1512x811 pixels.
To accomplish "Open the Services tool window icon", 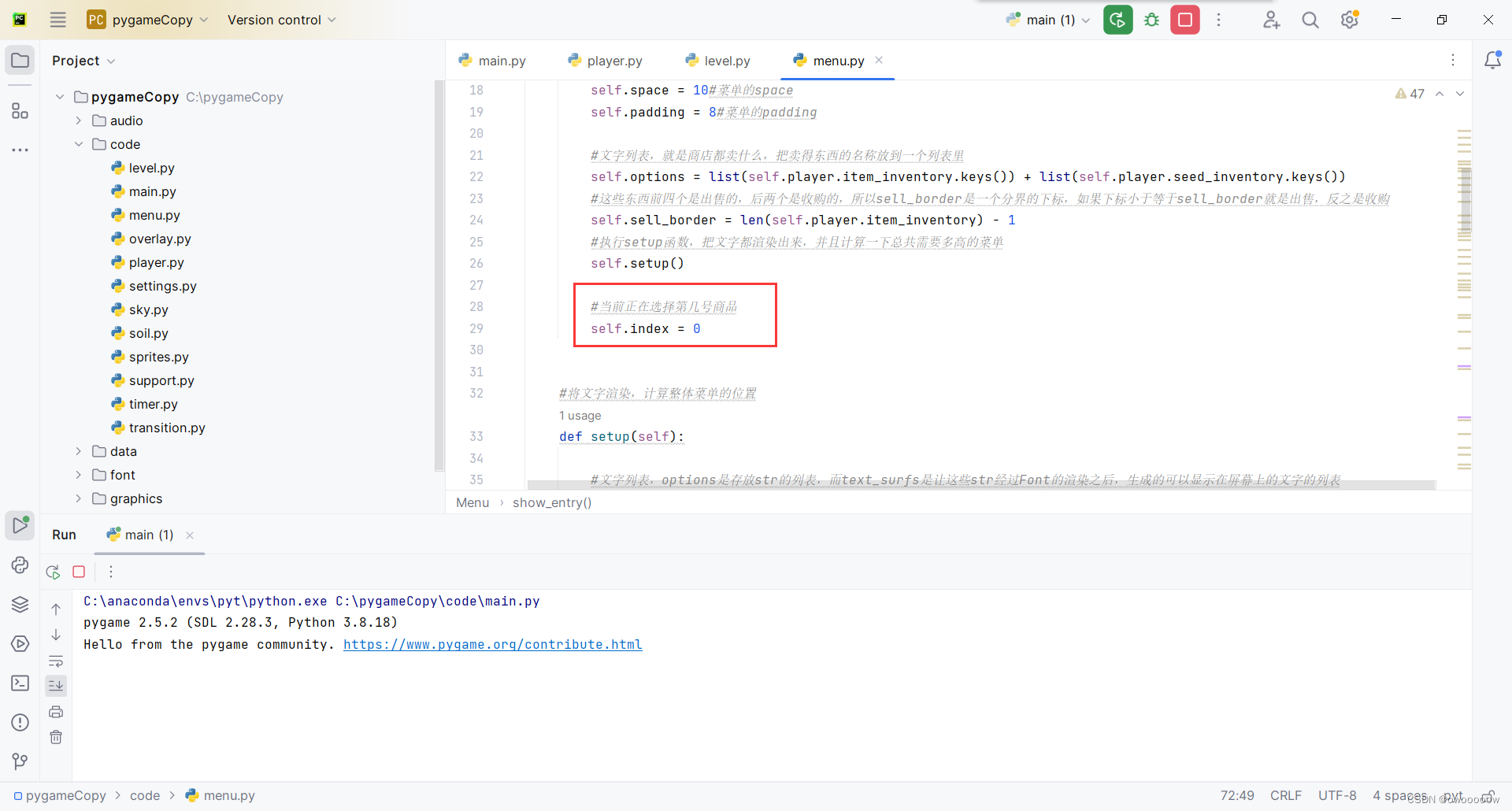I will 20,643.
